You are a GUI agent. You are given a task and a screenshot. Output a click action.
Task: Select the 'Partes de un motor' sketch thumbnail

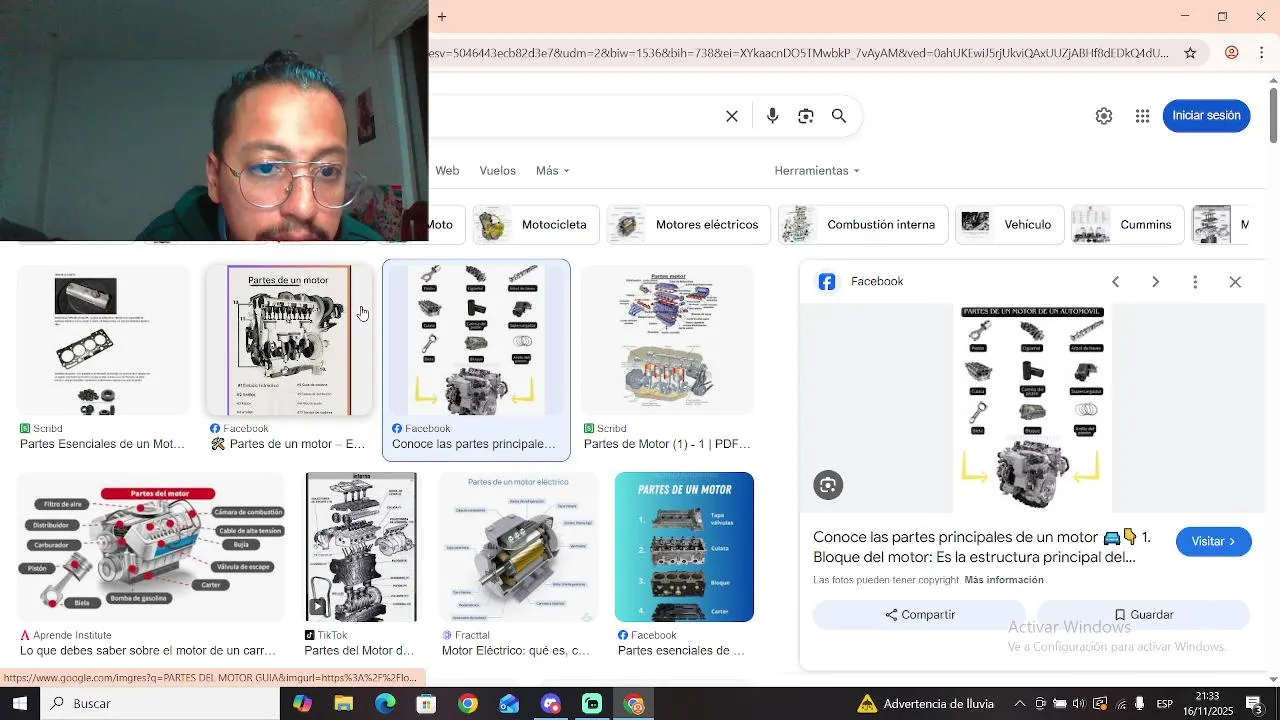pos(289,341)
